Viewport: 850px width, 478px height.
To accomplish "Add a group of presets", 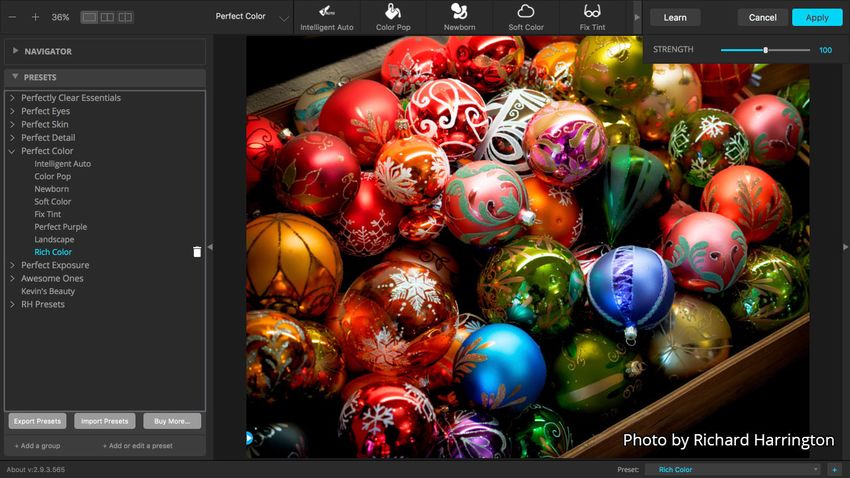I will click(x=37, y=445).
